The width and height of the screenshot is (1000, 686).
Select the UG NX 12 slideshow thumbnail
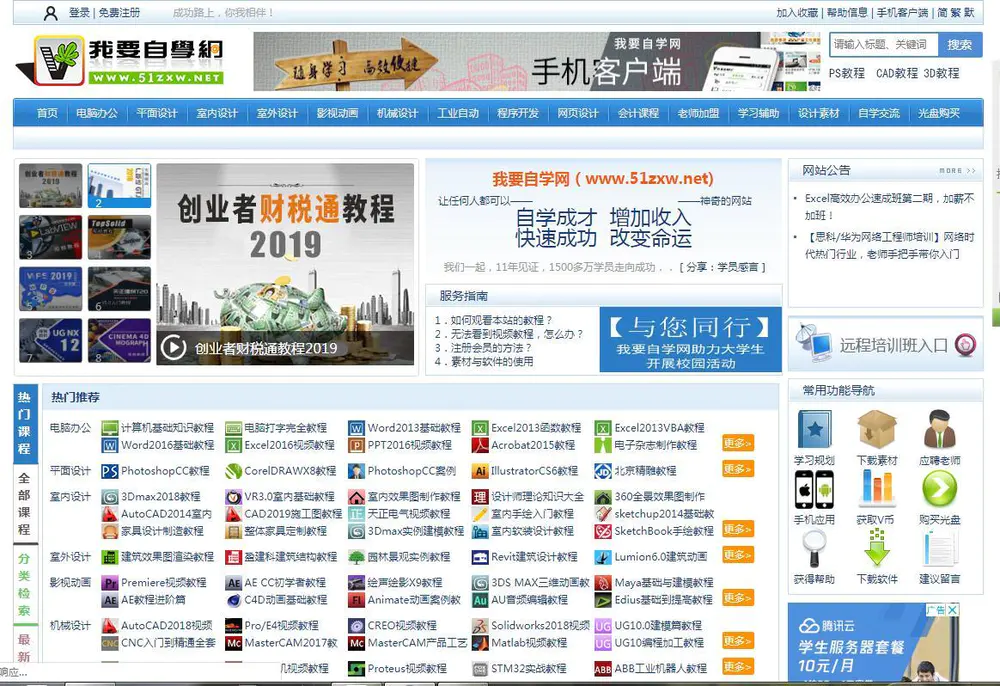coord(50,340)
